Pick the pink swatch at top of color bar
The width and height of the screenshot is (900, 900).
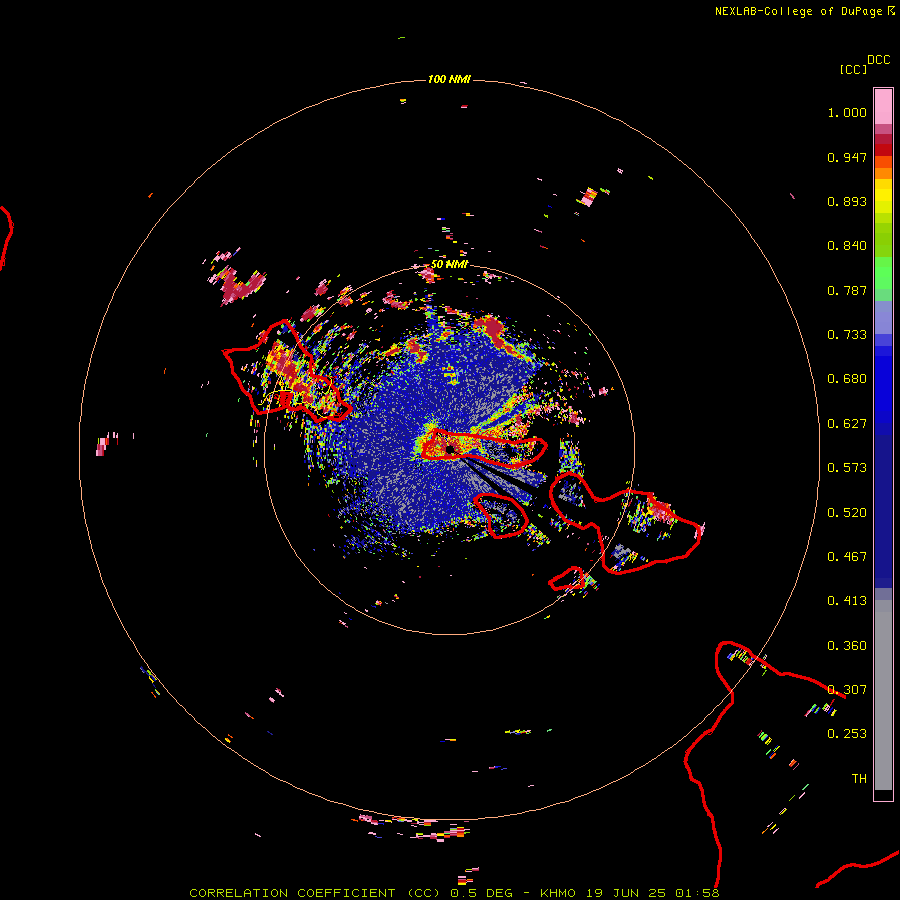coord(883,106)
